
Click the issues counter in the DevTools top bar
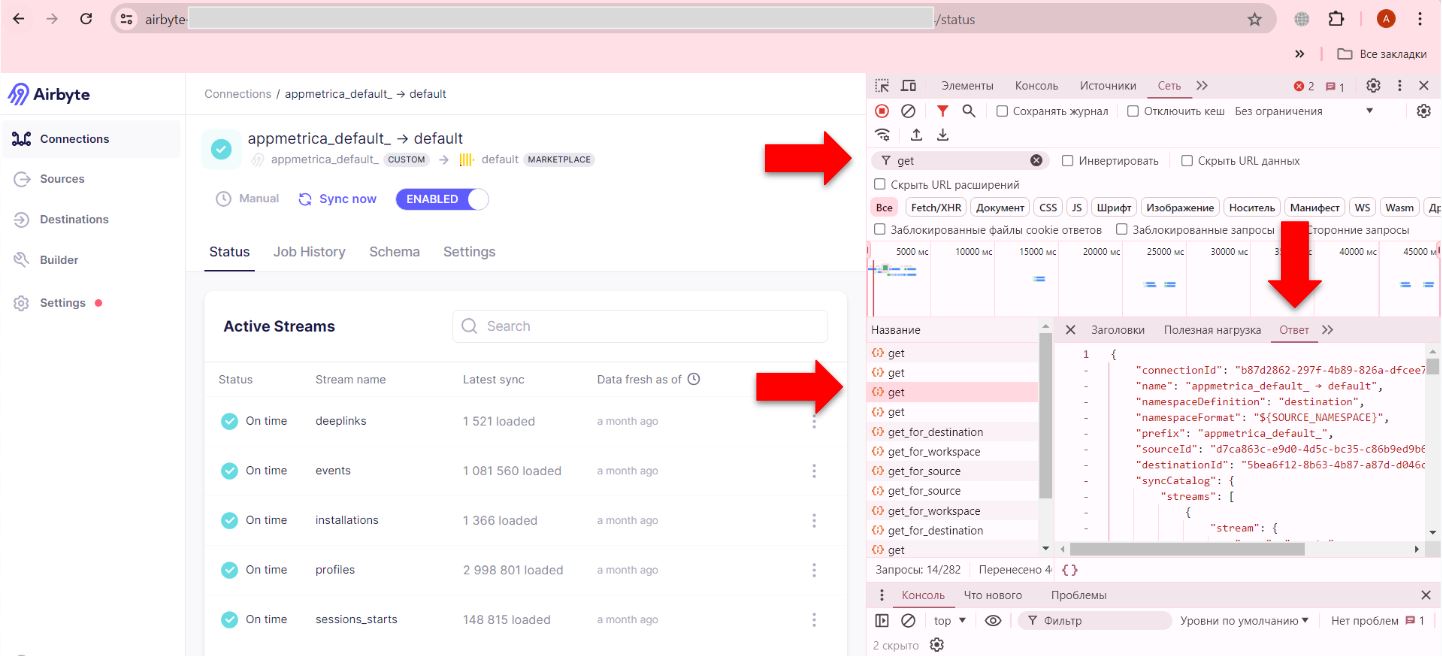[1335, 86]
